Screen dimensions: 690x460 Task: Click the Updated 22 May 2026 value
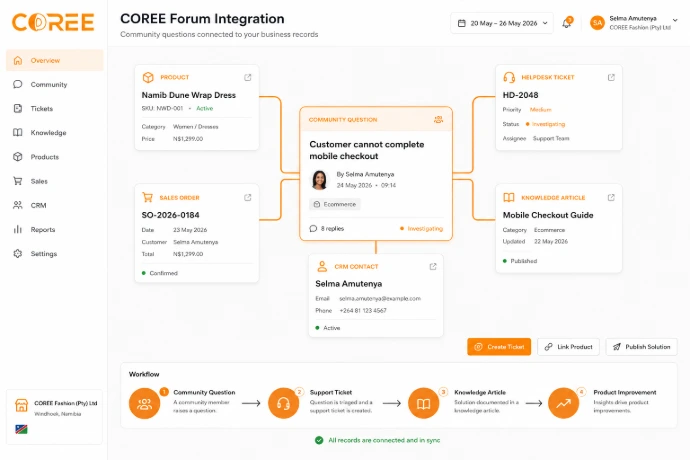pyautogui.click(x=551, y=241)
